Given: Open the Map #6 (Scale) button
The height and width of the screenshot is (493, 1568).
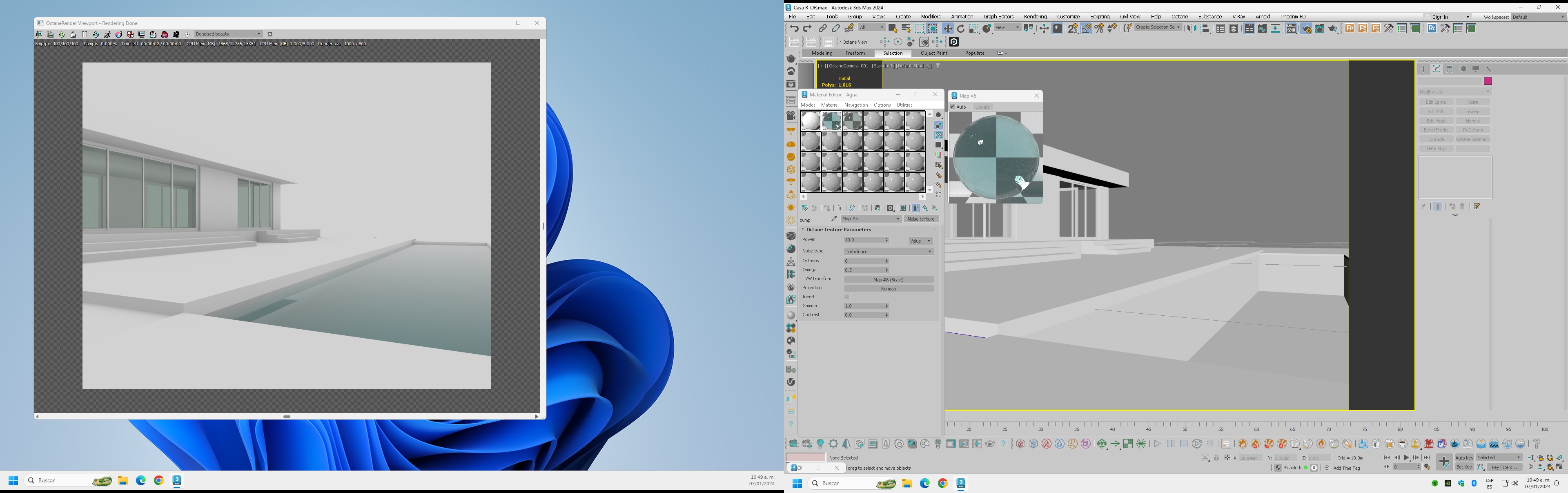Looking at the screenshot, I should coord(888,280).
